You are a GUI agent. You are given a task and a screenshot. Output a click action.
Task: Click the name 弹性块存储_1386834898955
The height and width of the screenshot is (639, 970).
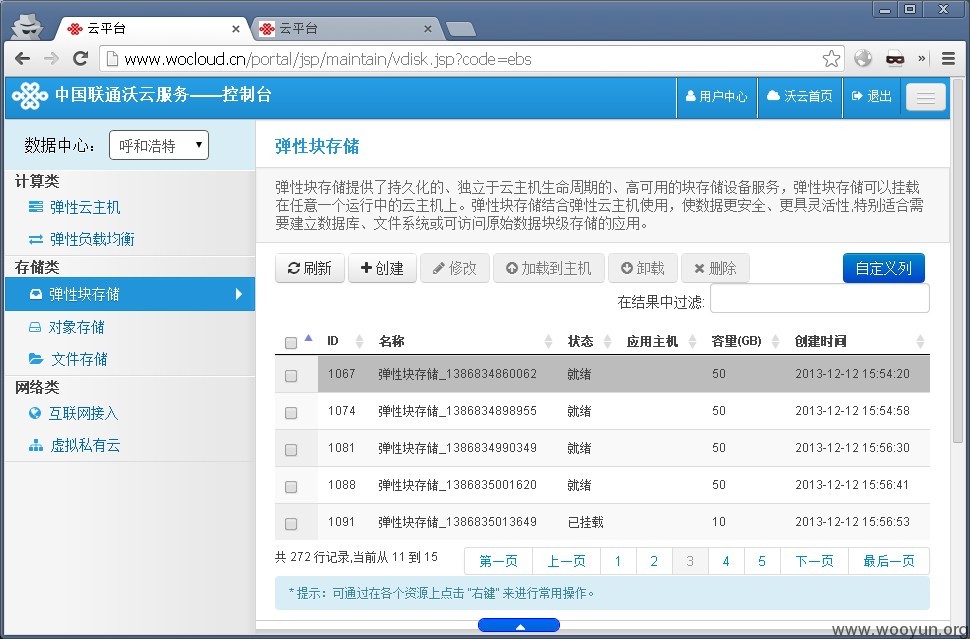coord(457,411)
